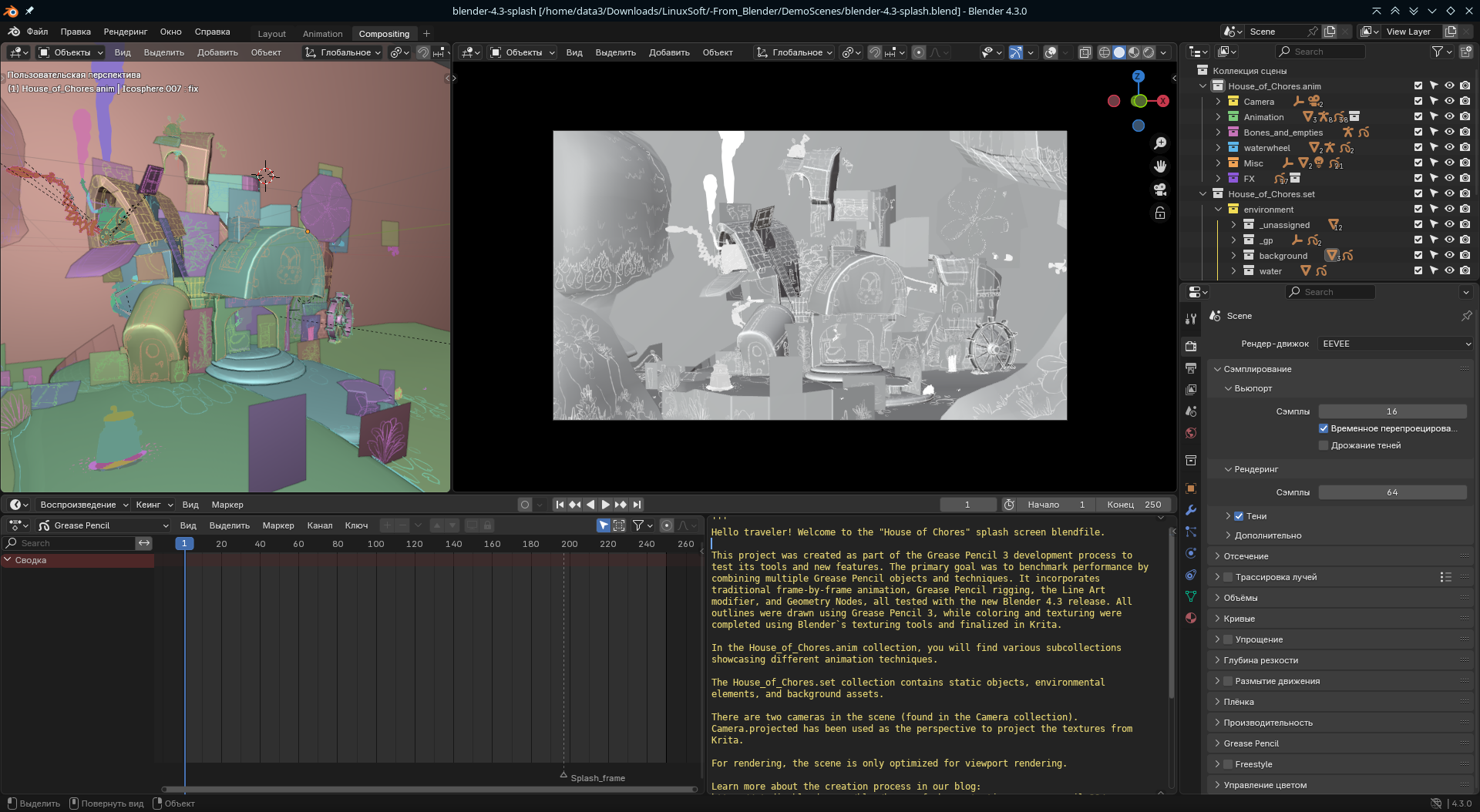Open the Object properties orange square tab
1480x812 pixels.
pos(1191,488)
